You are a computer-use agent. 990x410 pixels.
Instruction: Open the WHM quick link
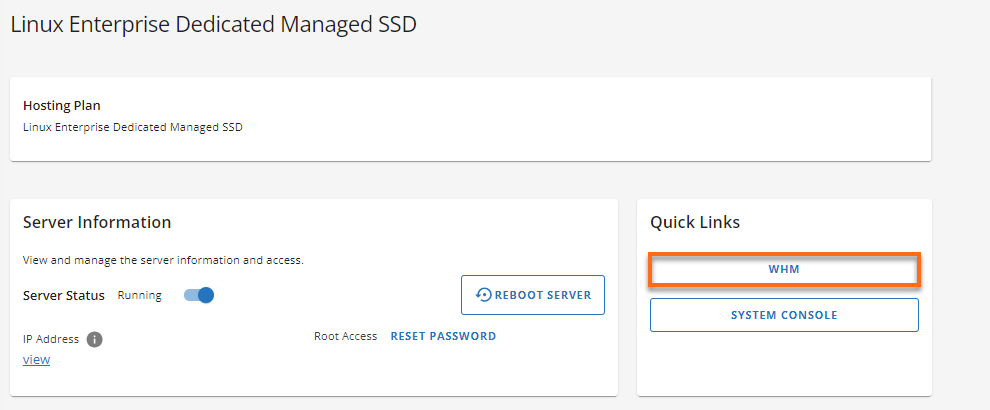pyautogui.click(x=784, y=270)
